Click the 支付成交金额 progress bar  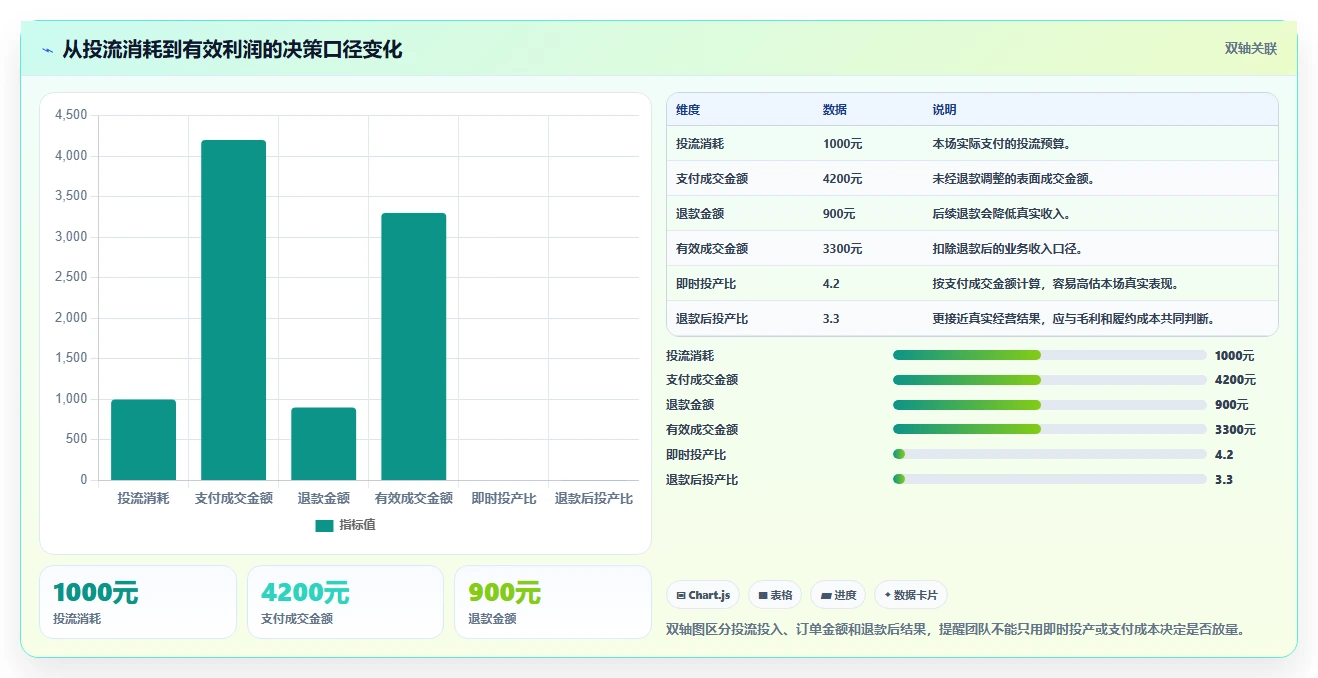(1049, 380)
